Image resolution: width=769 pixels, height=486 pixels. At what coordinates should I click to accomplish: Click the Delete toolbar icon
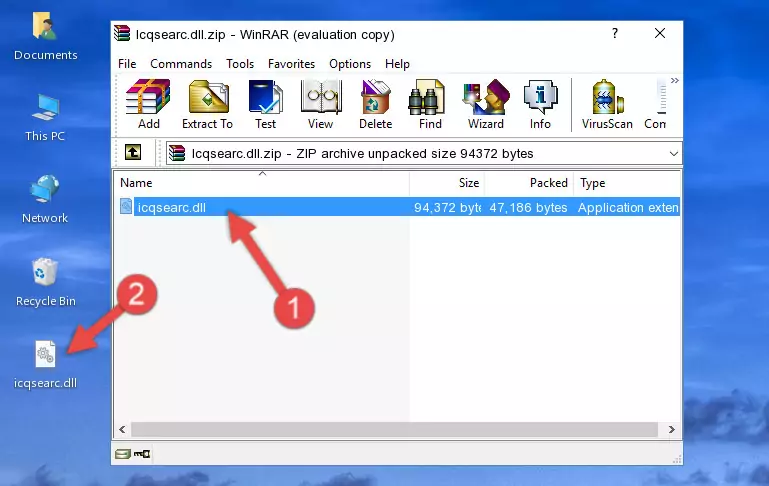(376, 104)
